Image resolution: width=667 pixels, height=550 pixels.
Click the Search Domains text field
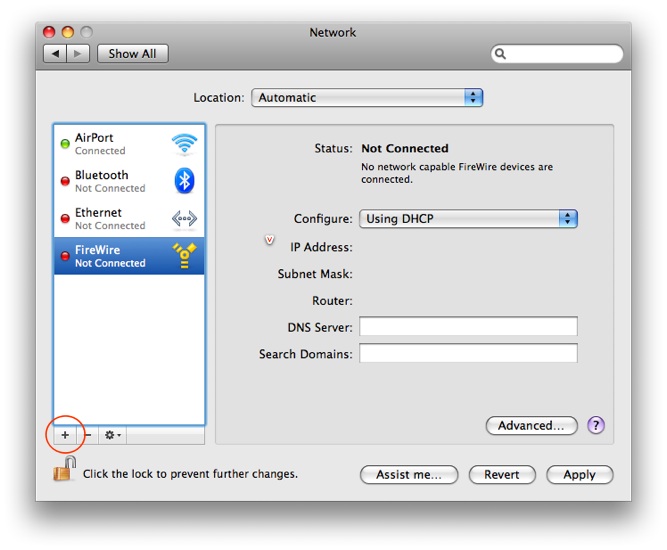pyautogui.click(x=468, y=354)
